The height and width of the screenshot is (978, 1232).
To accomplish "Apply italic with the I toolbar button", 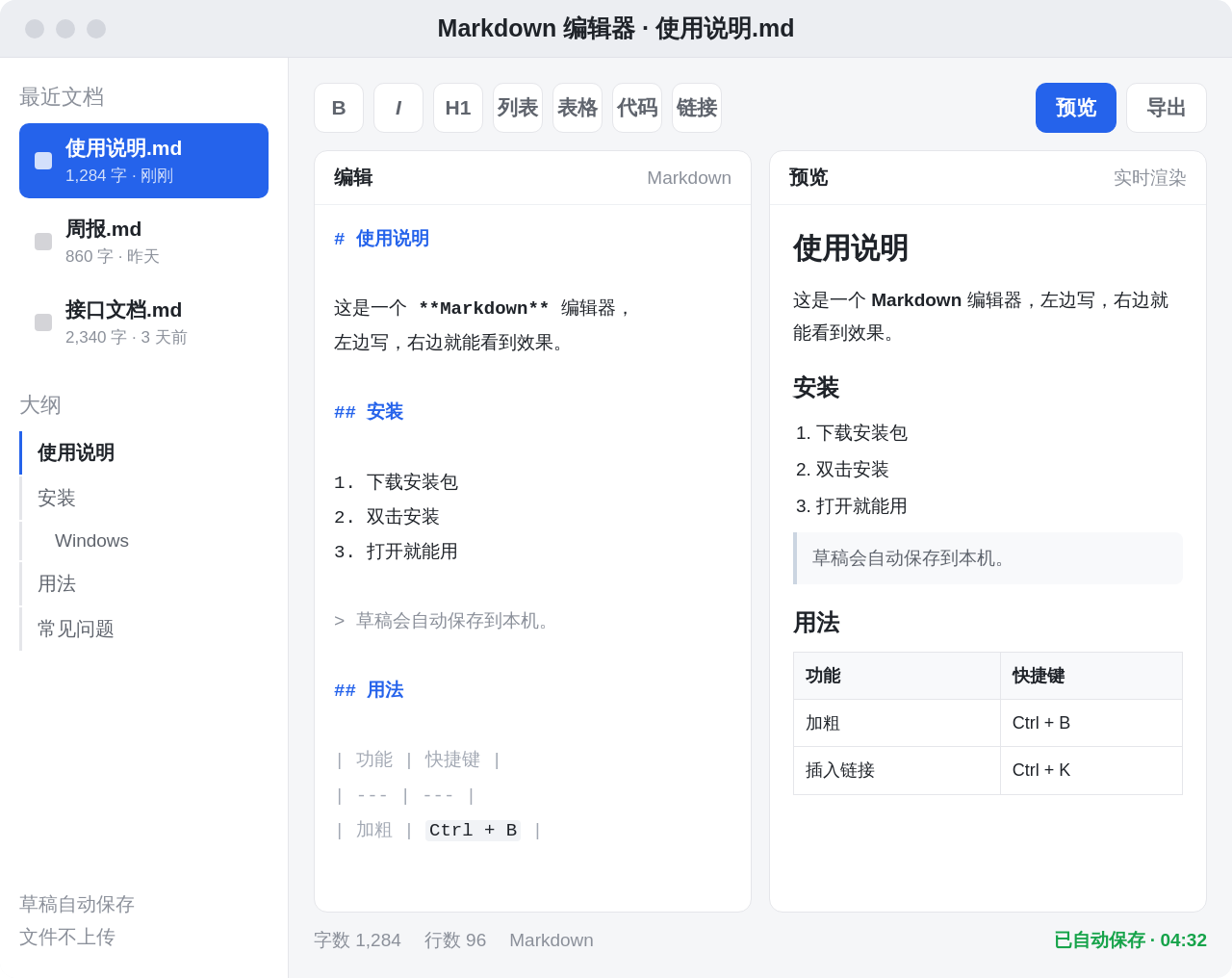I will 398,108.
